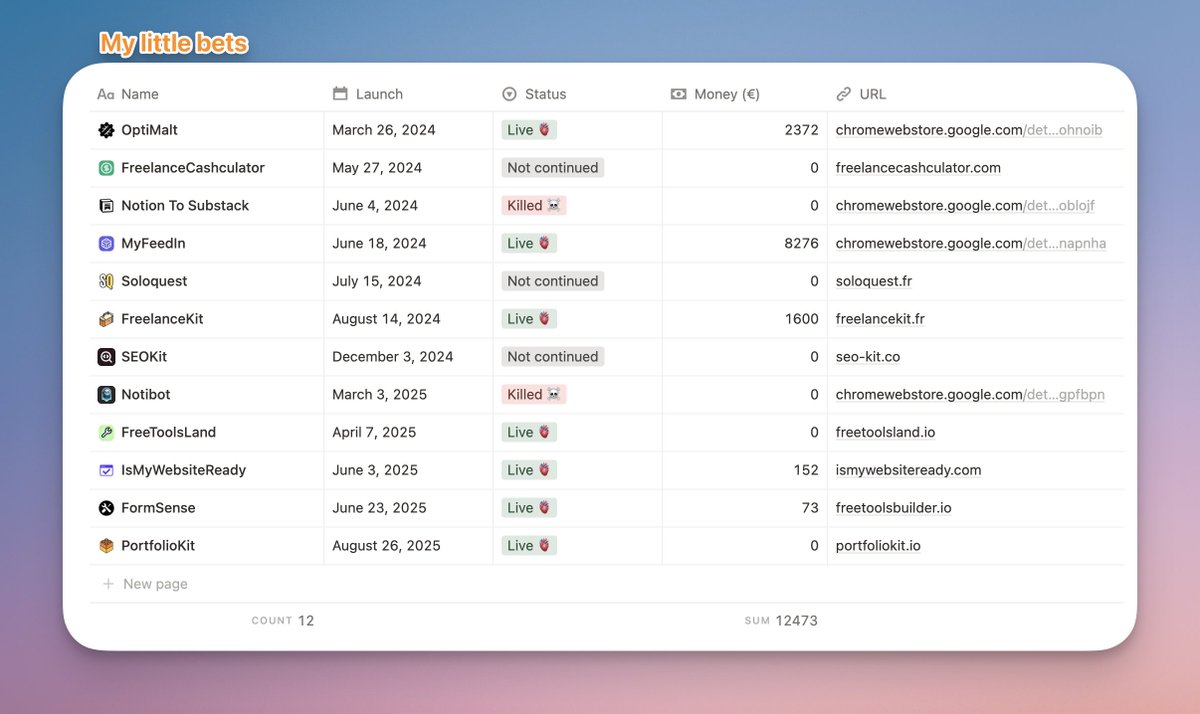Click the FreelanceCashculator page icon

(x=106, y=168)
